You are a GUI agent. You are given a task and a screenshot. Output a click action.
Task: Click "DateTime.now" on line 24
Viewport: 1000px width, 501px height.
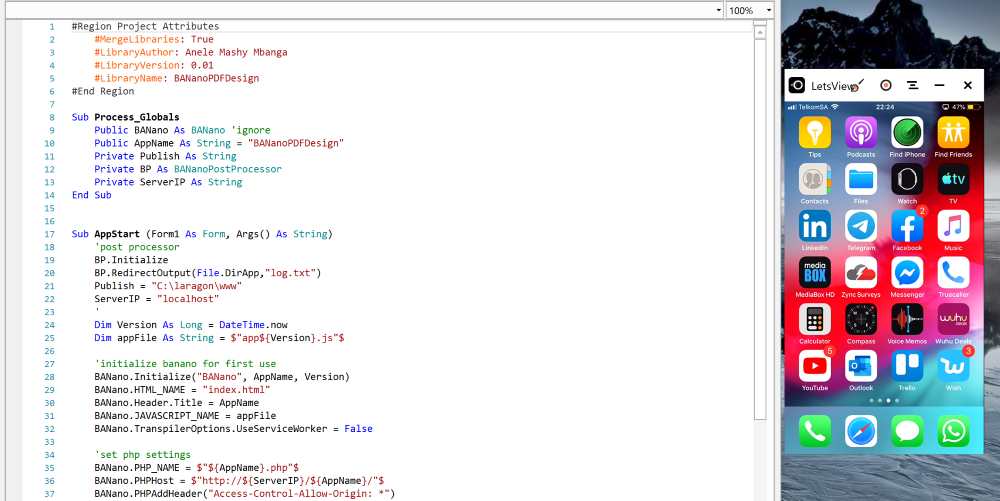click(x=253, y=325)
